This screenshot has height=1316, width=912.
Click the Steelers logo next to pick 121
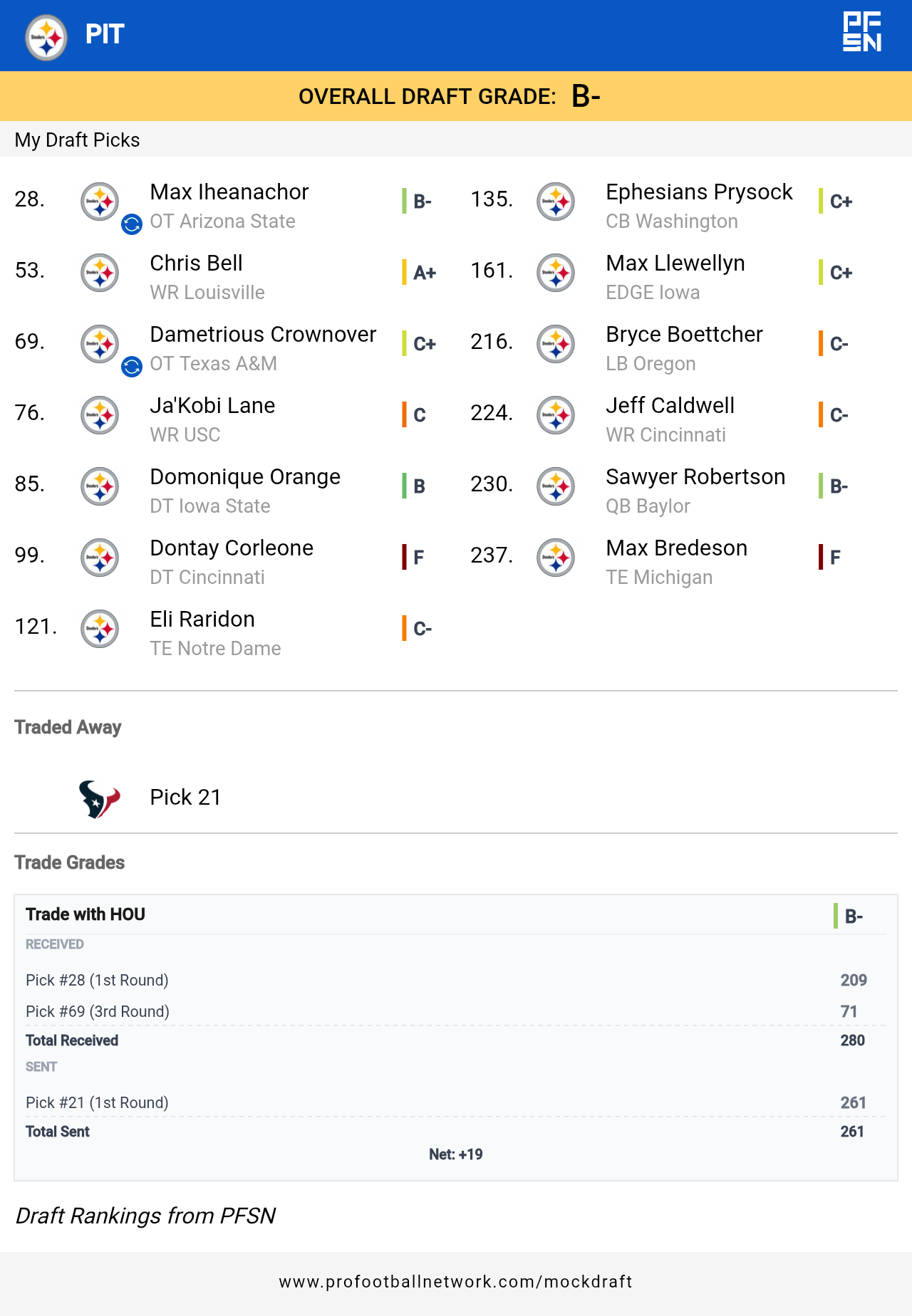100,629
